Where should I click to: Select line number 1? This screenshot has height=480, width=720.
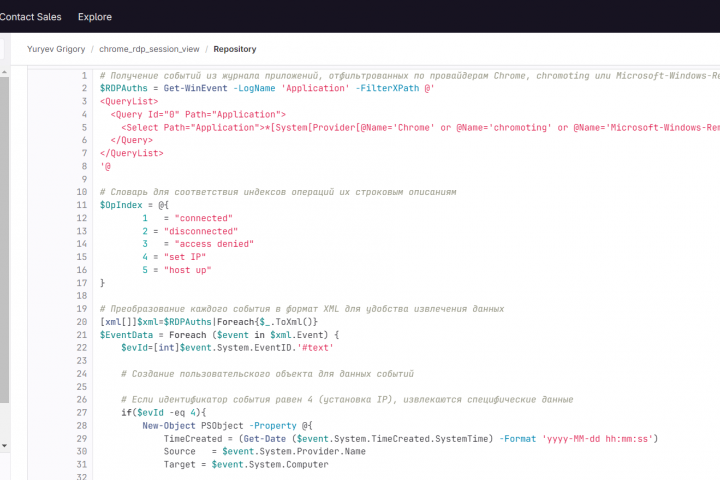click(x=84, y=75)
